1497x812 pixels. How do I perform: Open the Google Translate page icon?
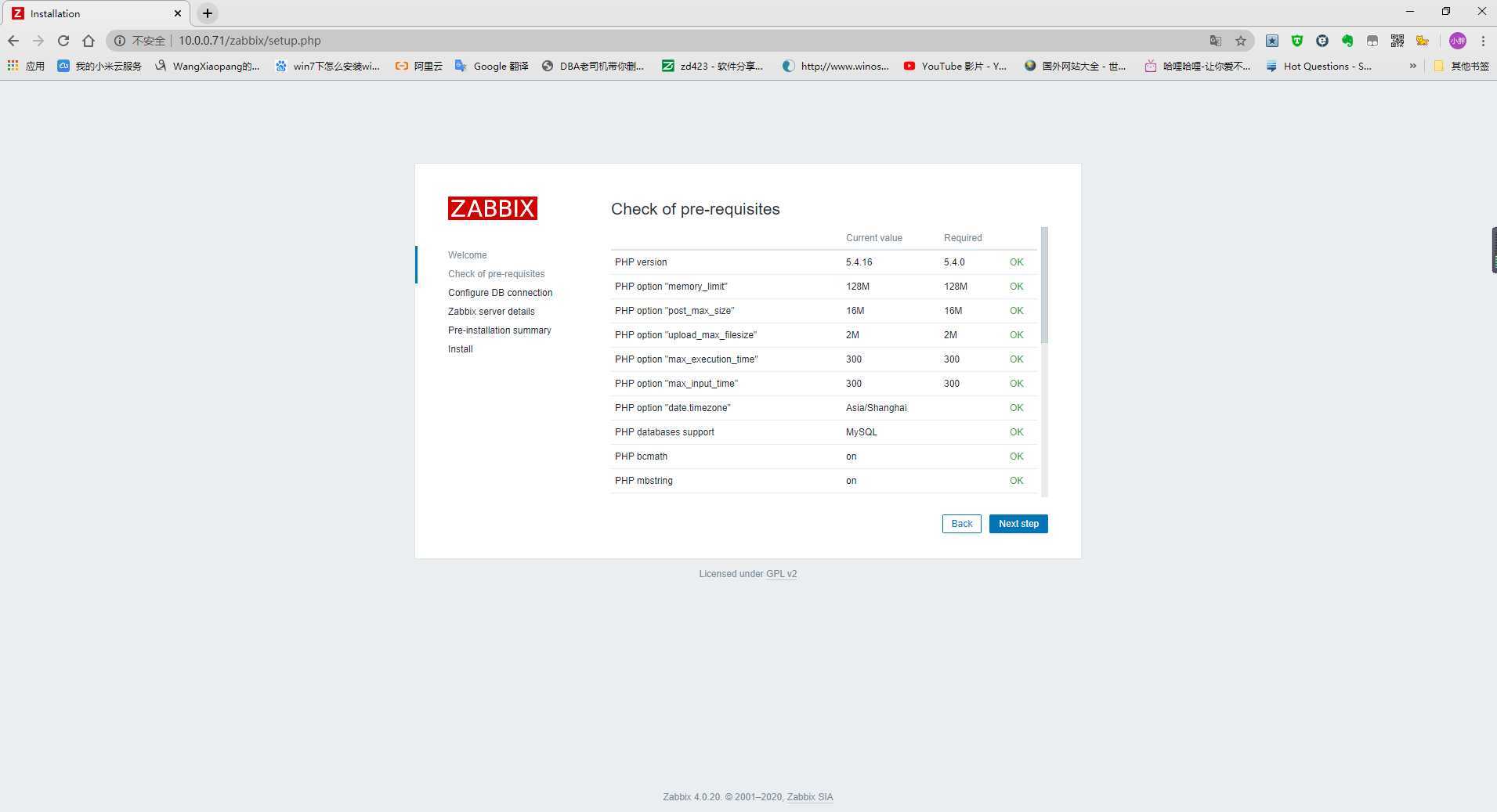pos(1216,41)
